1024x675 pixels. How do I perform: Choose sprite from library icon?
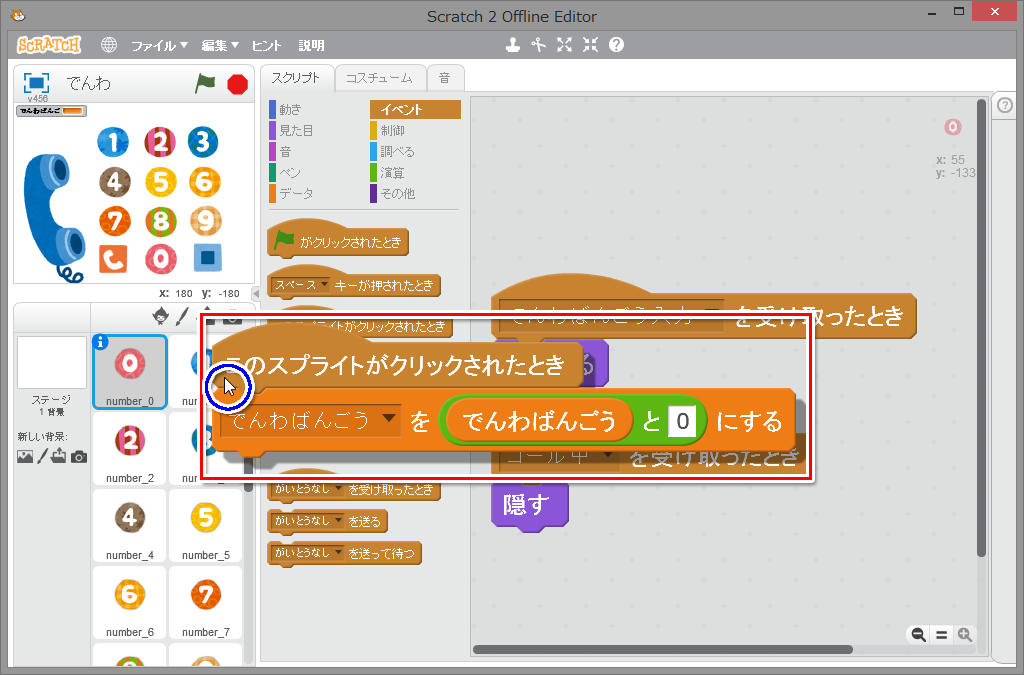click(160, 316)
